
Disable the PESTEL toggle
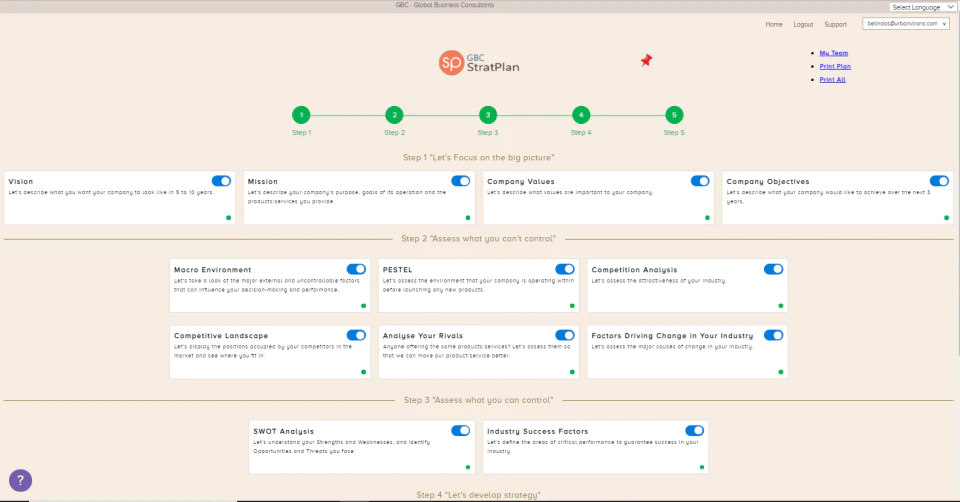[564, 269]
